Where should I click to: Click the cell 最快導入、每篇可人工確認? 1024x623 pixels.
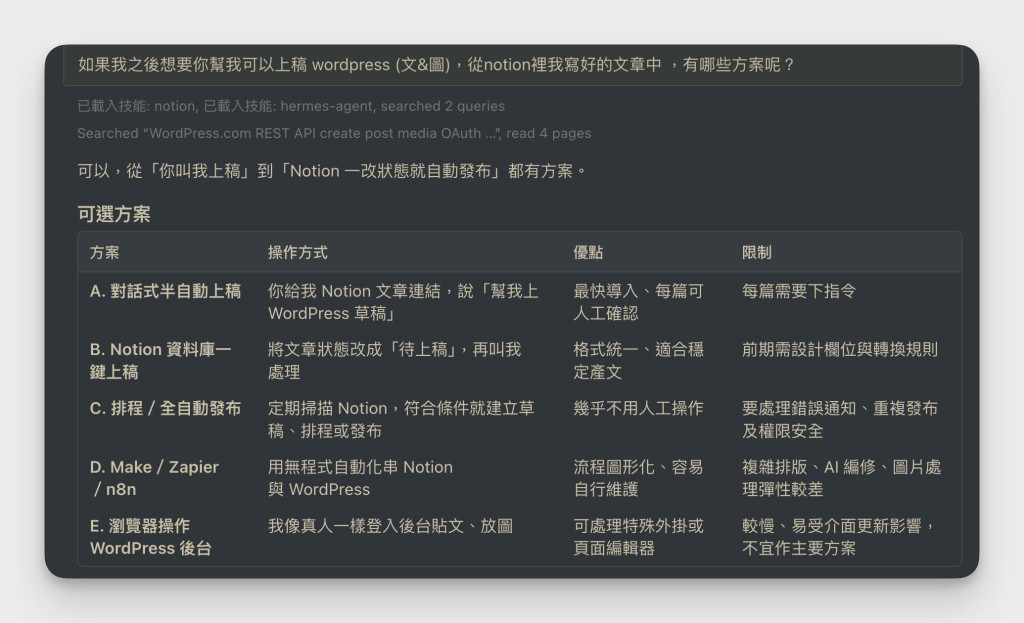(638, 302)
